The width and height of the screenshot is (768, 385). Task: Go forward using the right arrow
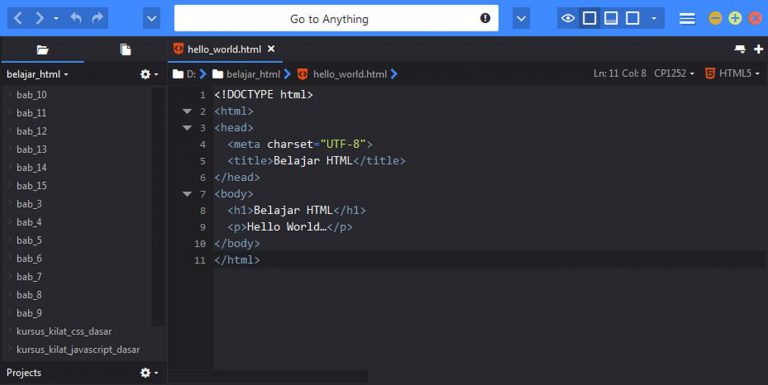coord(39,19)
